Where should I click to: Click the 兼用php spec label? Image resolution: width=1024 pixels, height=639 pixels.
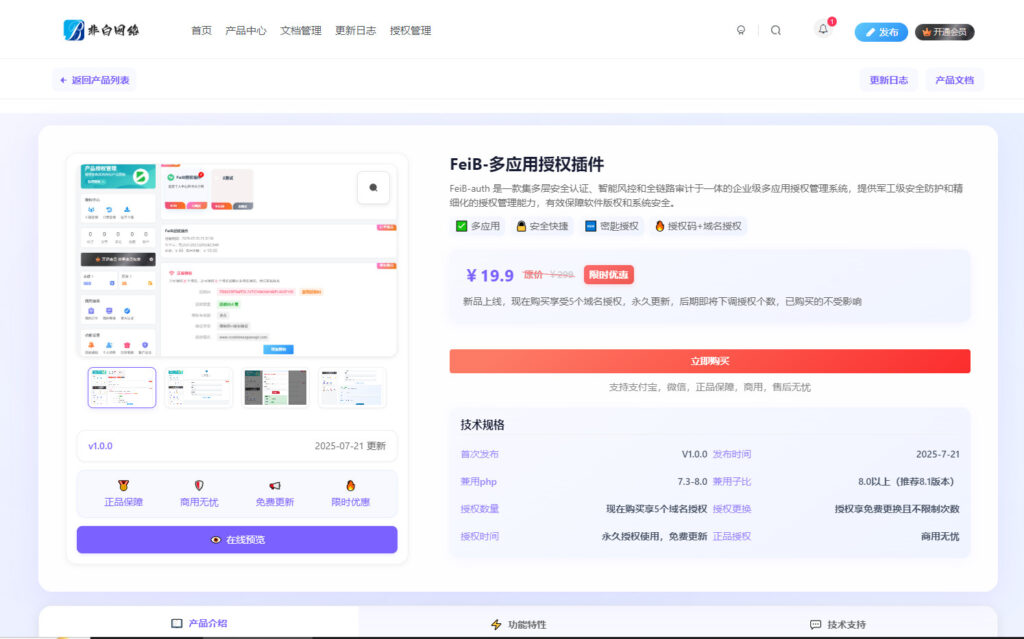(478, 482)
